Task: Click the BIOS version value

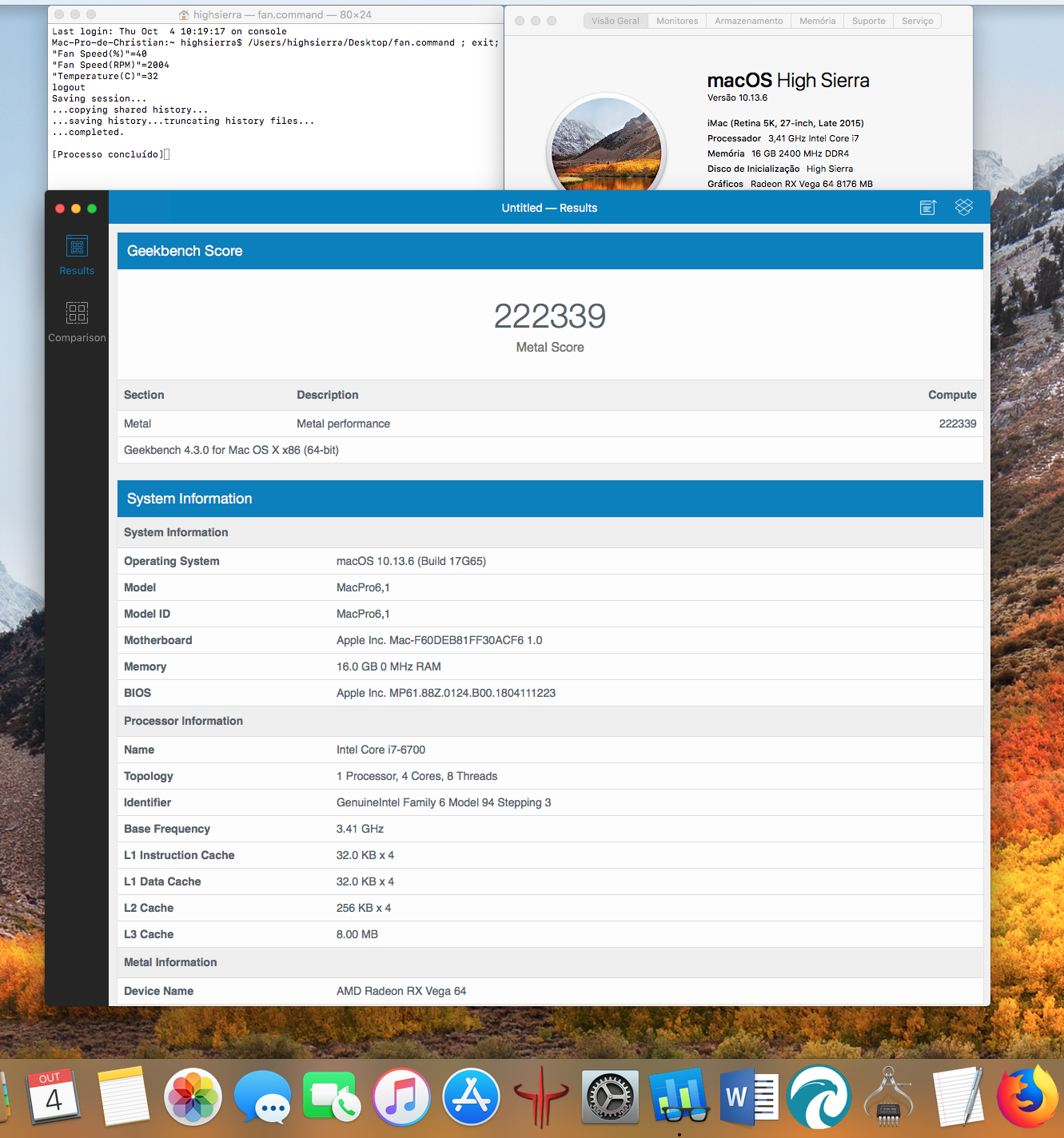Action: [446, 693]
